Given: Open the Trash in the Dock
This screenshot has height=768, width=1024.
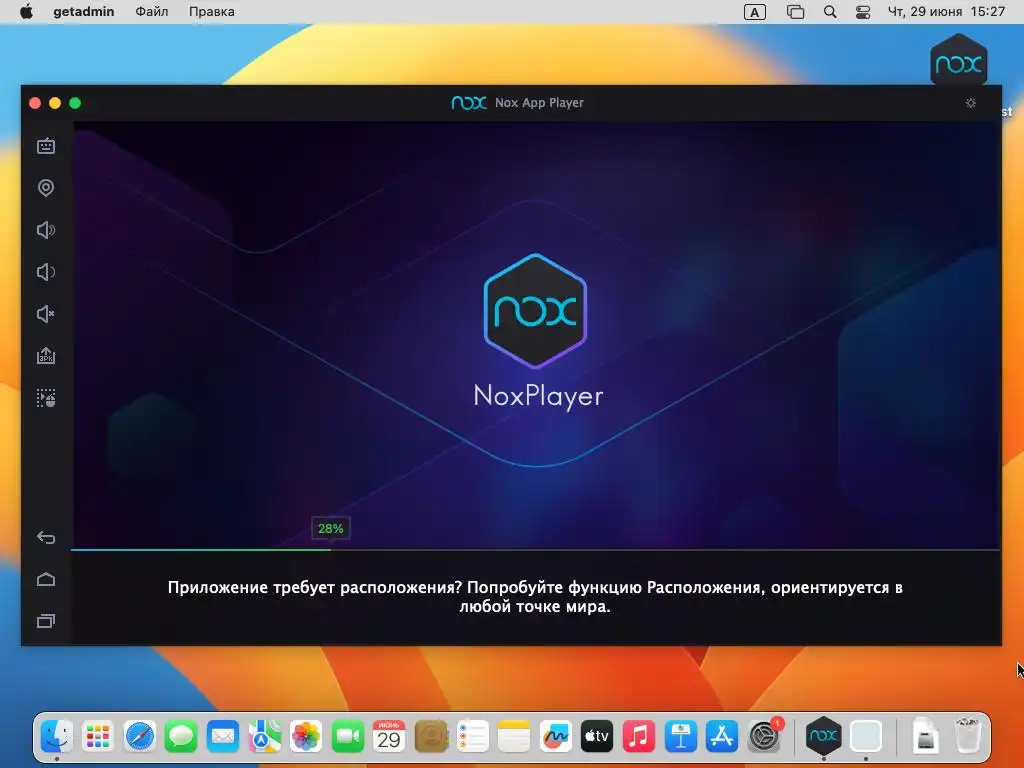Looking at the screenshot, I should (x=967, y=737).
